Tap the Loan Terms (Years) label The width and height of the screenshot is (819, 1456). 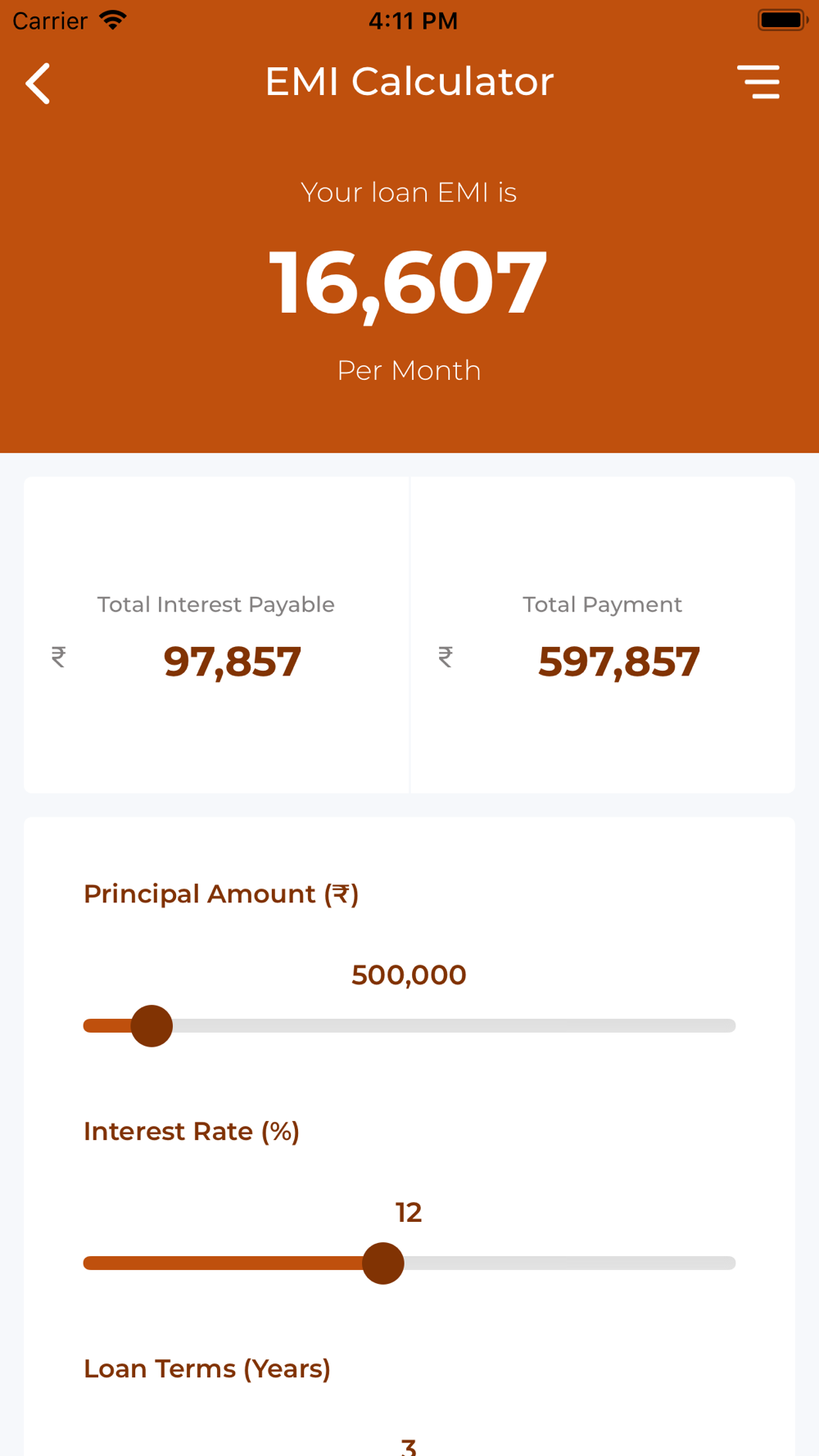[207, 1368]
